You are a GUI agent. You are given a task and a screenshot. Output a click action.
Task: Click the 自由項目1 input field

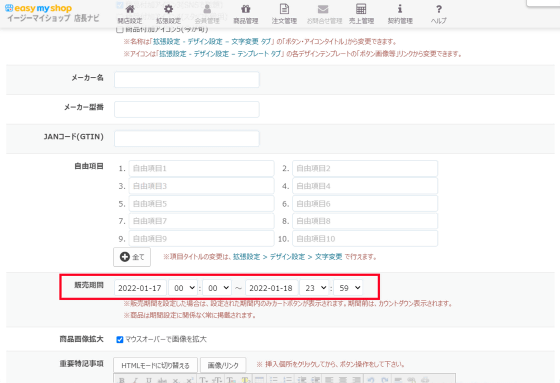pyautogui.click(x=201, y=168)
